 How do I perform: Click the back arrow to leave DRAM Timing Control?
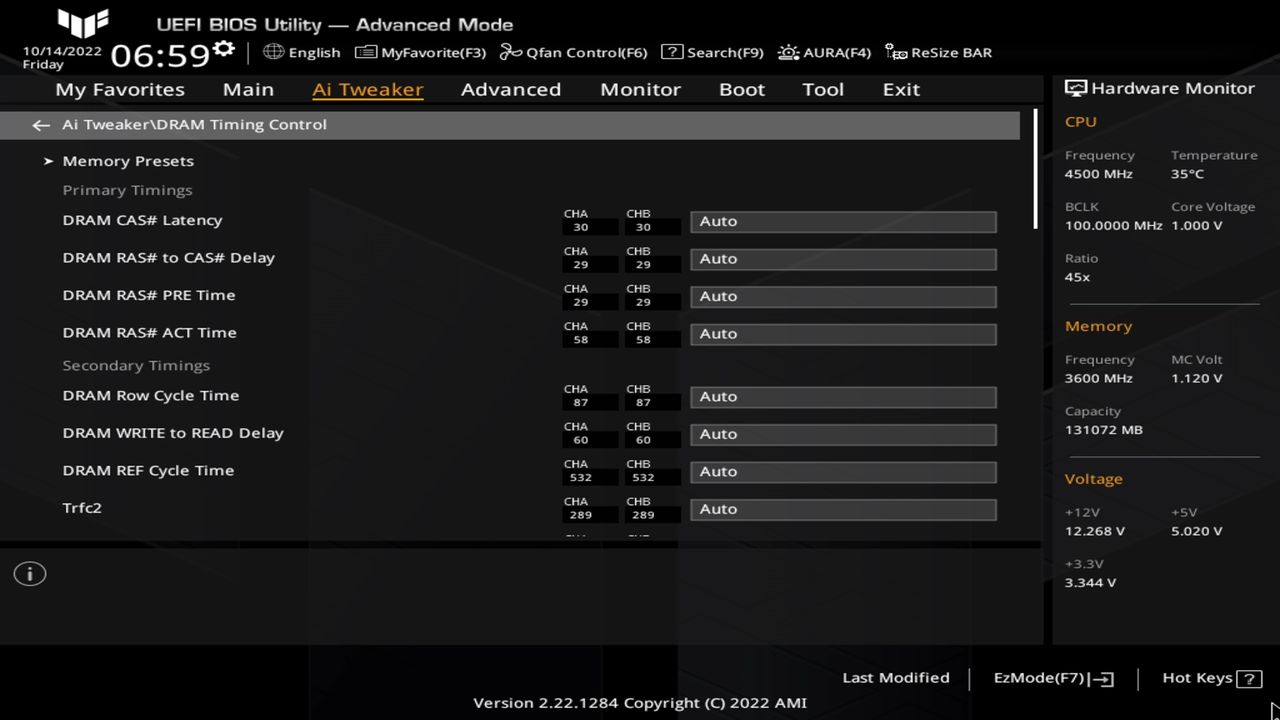[x=40, y=124]
